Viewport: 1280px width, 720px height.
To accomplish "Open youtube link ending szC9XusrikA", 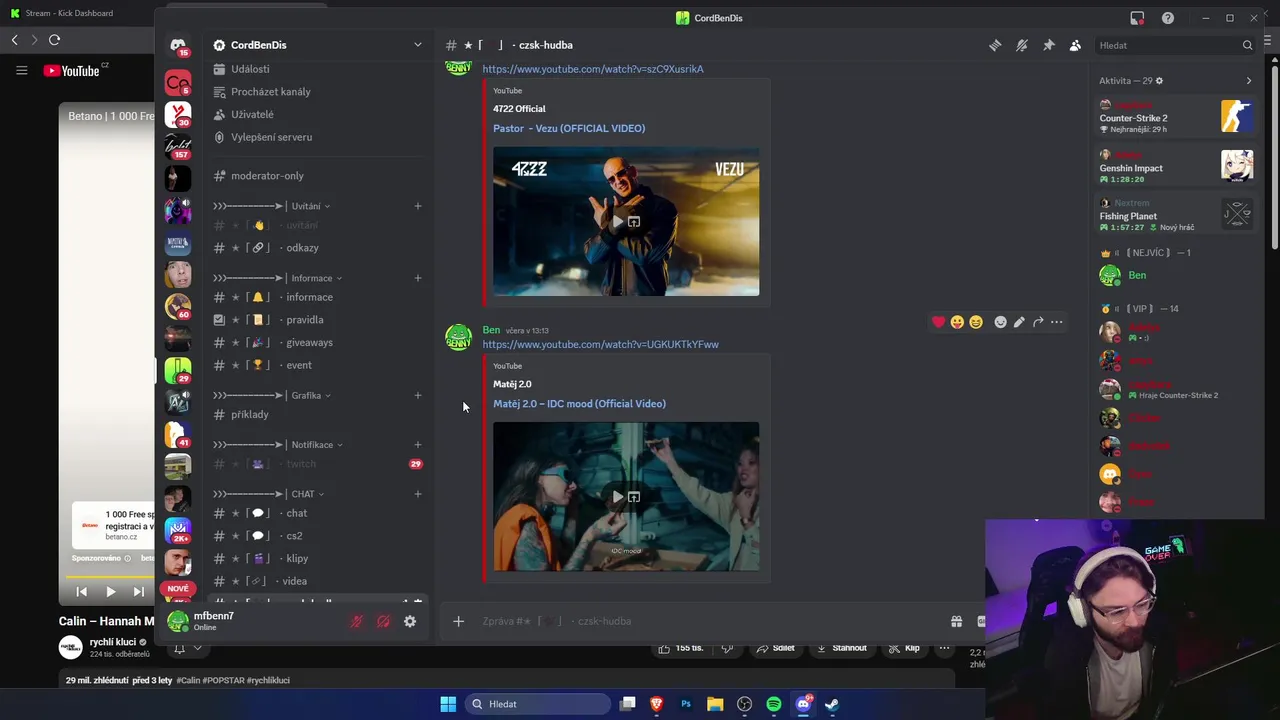I will [593, 69].
